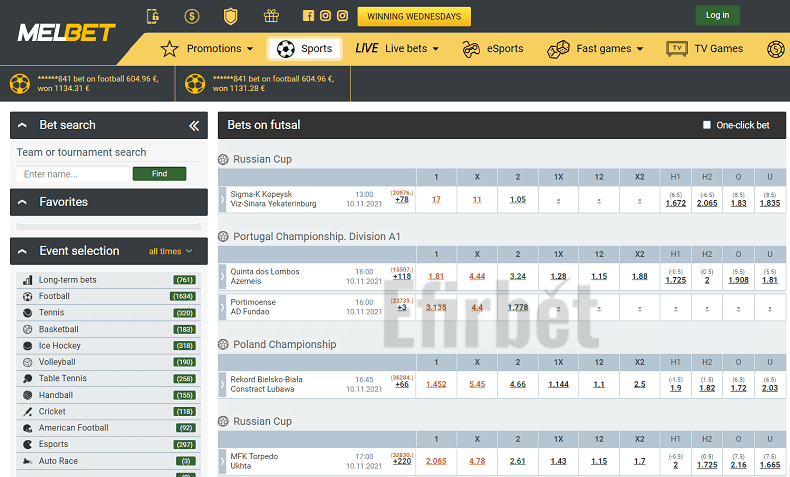Pick draw odds 5.45 in Rekord Bielsko-Biala match
Viewport: 790px width, 477px height.
tap(477, 384)
